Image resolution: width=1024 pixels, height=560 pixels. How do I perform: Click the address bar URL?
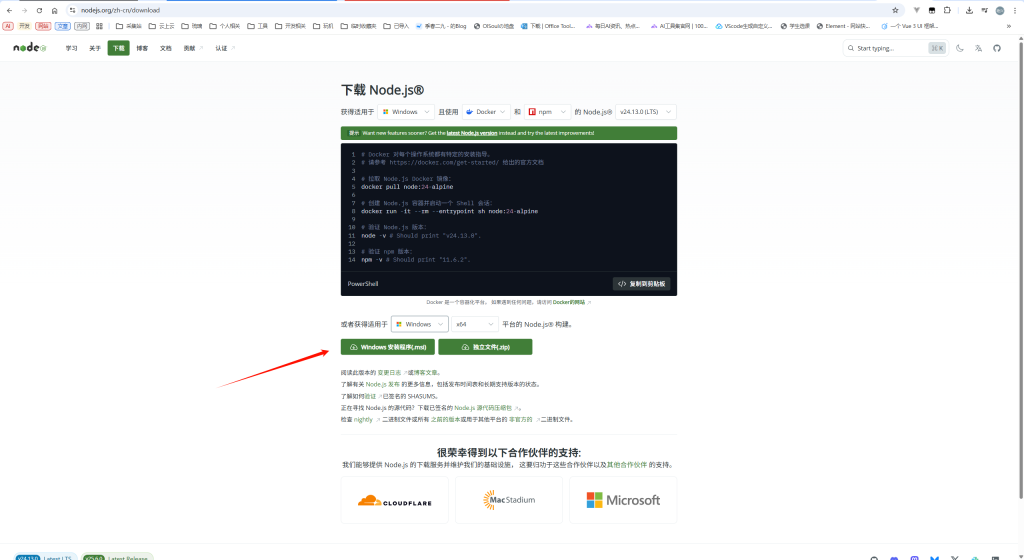[x=120, y=10]
